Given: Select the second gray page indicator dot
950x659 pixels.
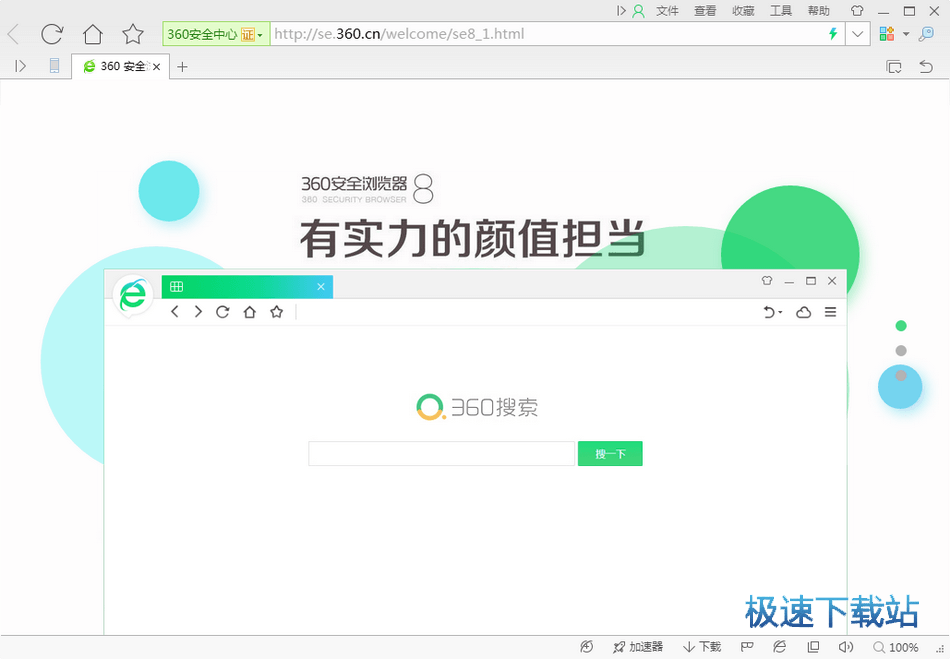Looking at the screenshot, I should (x=901, y=351).
